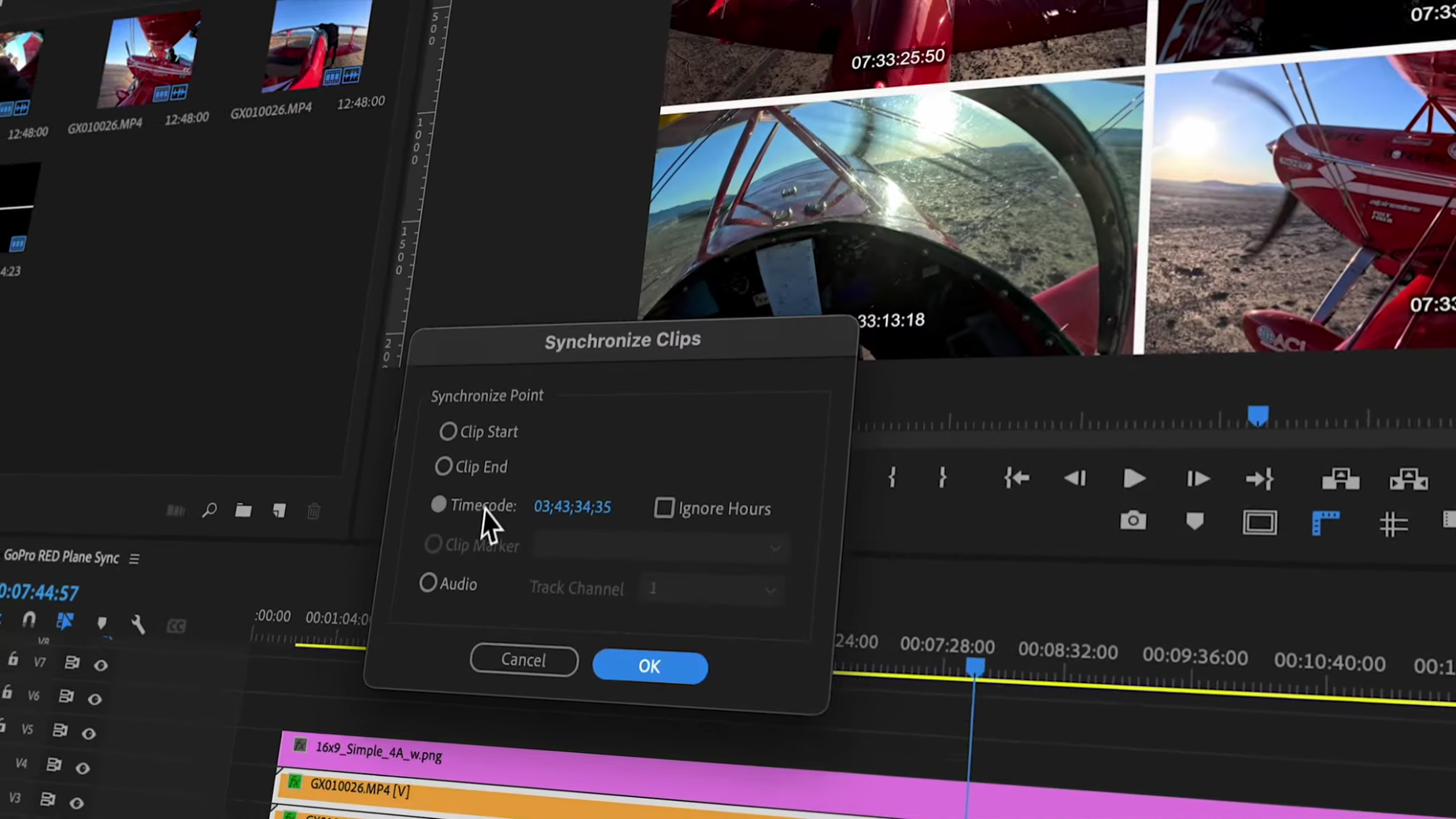Select the GoPro RED Plane Sync sequence tab
This screenshot has width=1456, height=819.
61,557
